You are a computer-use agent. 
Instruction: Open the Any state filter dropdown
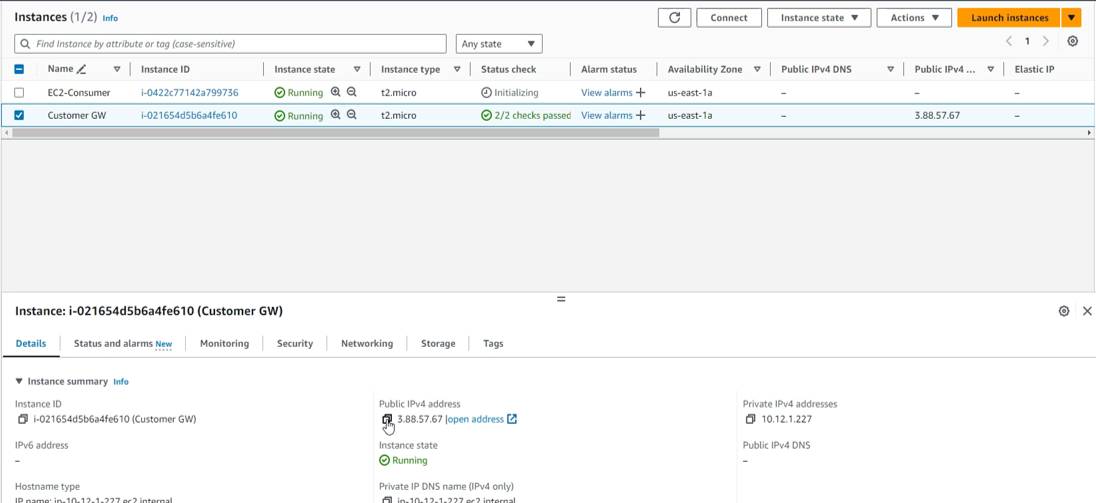[499, 43]
